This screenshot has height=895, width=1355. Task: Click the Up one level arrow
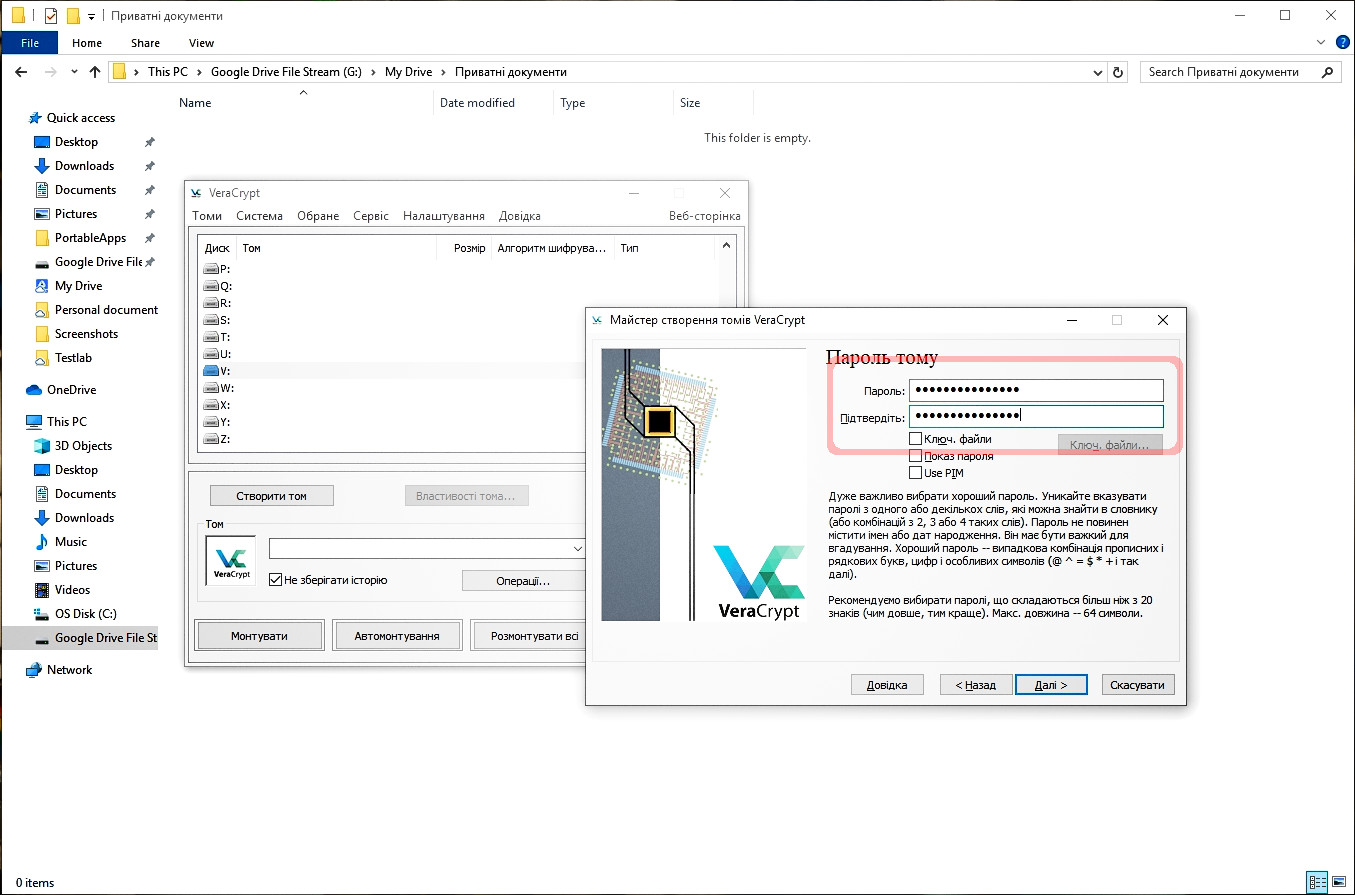pyautogui.click(x=95, y=72)
